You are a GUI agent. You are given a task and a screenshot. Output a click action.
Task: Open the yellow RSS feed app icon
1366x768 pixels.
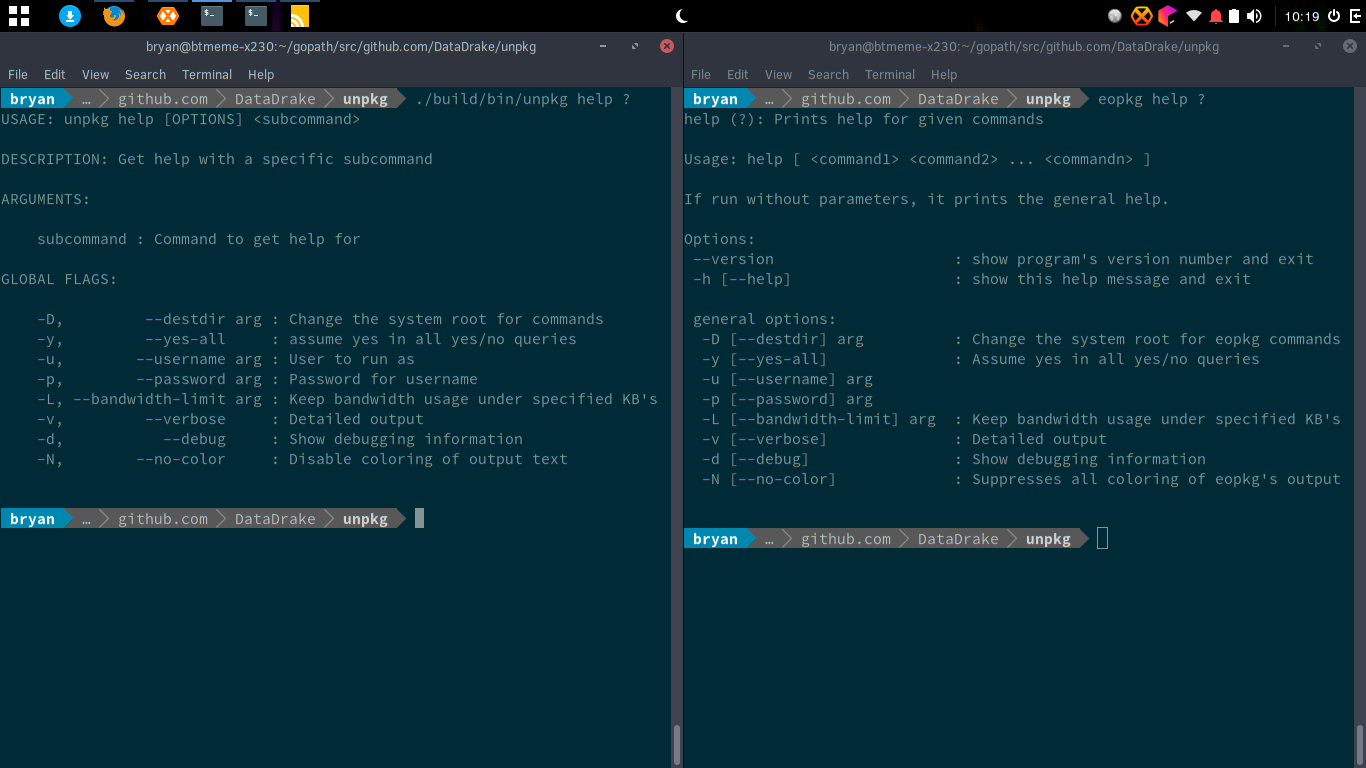pyautogui.click(x=299, y=16)
